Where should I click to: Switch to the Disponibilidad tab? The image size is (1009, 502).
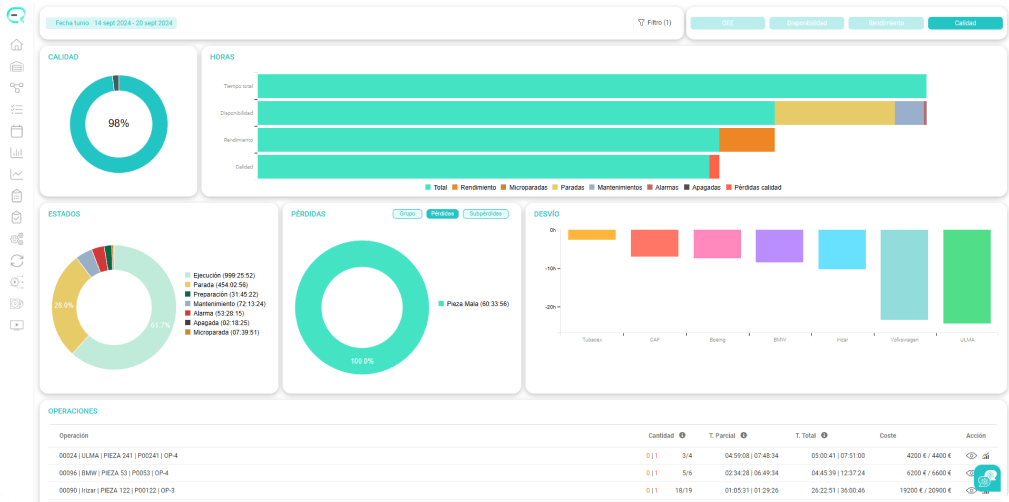coord(806,23)
